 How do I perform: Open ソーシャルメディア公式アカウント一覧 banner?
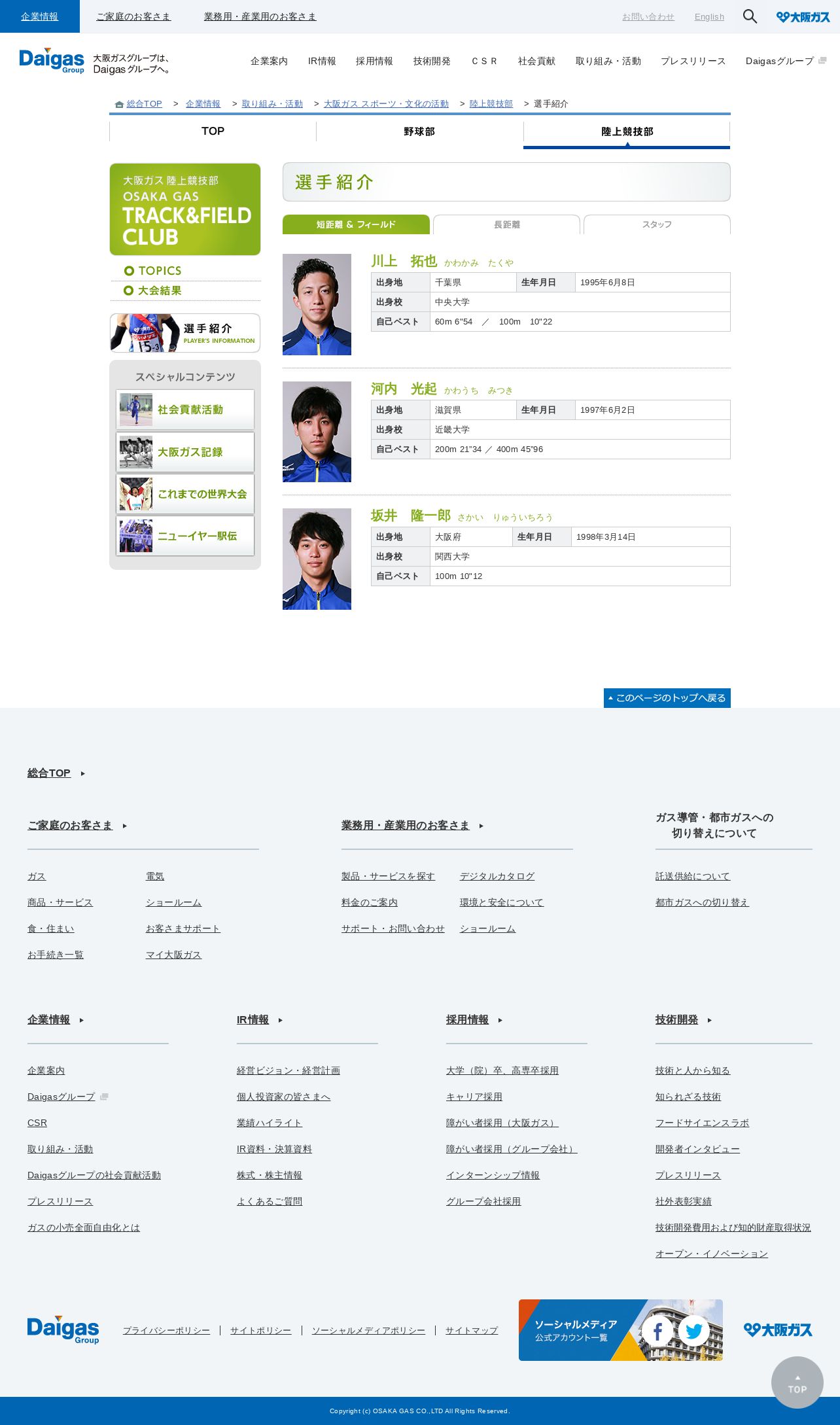coord(621,1330)
